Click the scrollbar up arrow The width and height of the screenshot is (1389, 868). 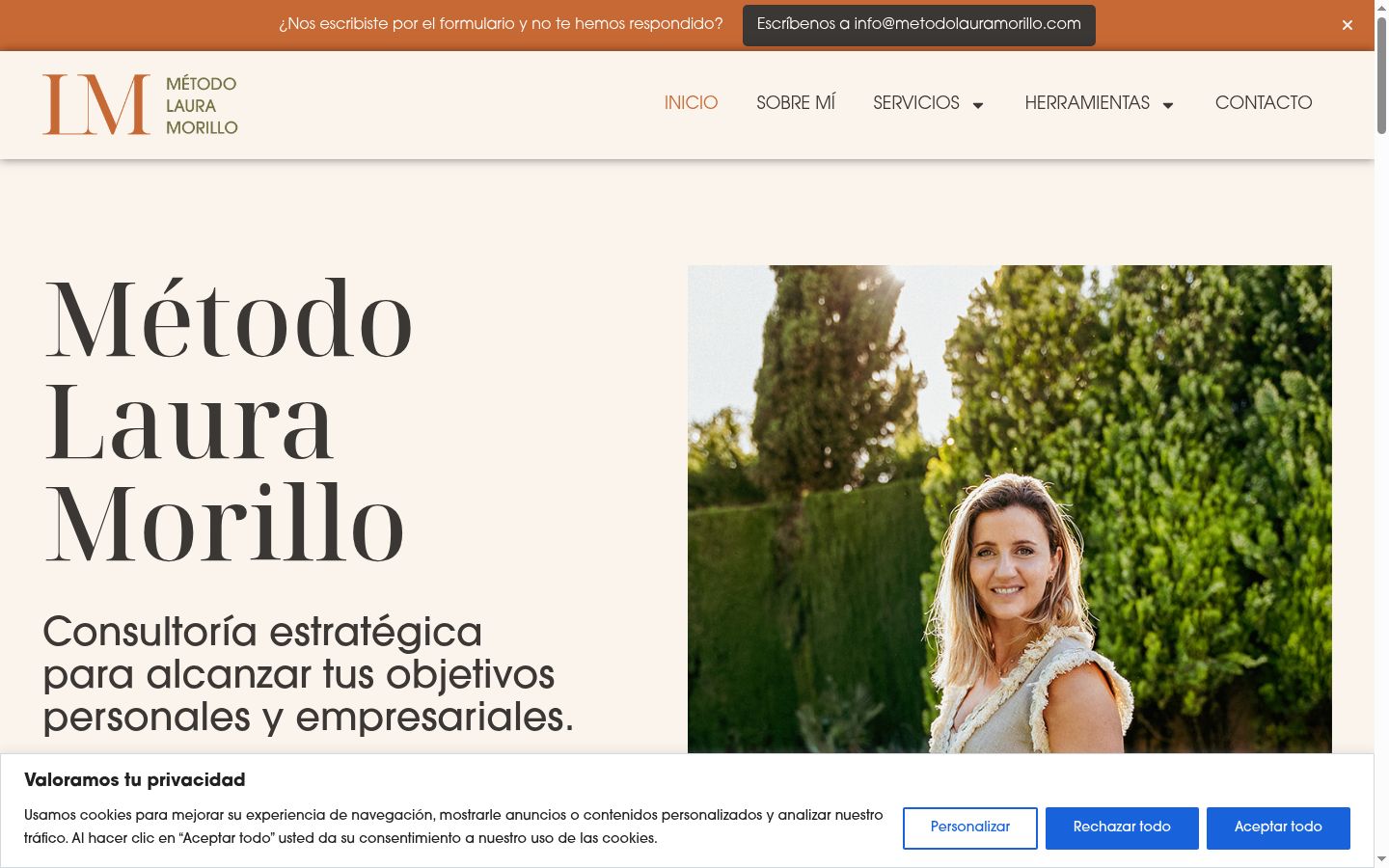(x=1381, y=7)
